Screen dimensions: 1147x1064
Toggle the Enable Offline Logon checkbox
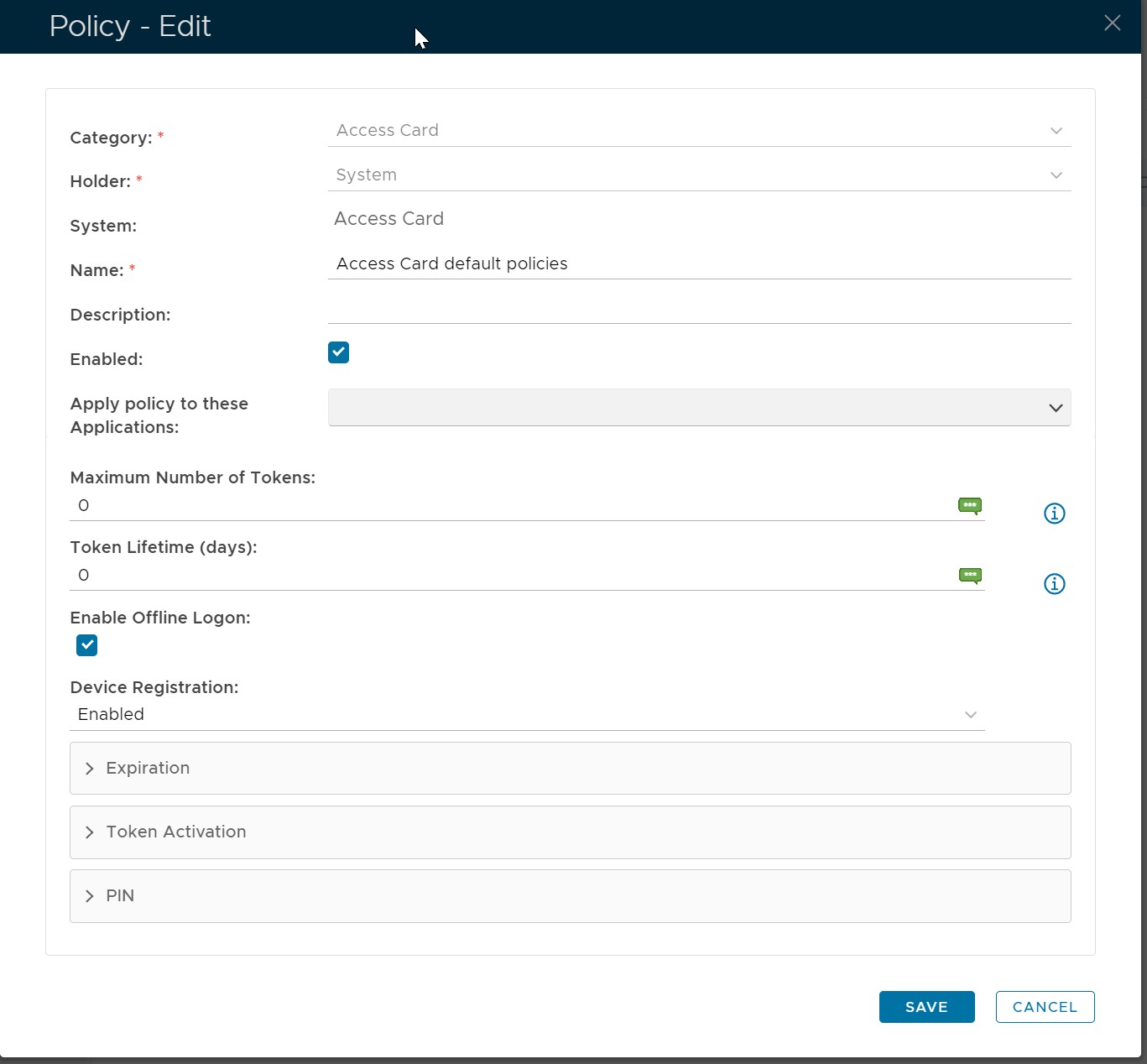tap(87, 645)
